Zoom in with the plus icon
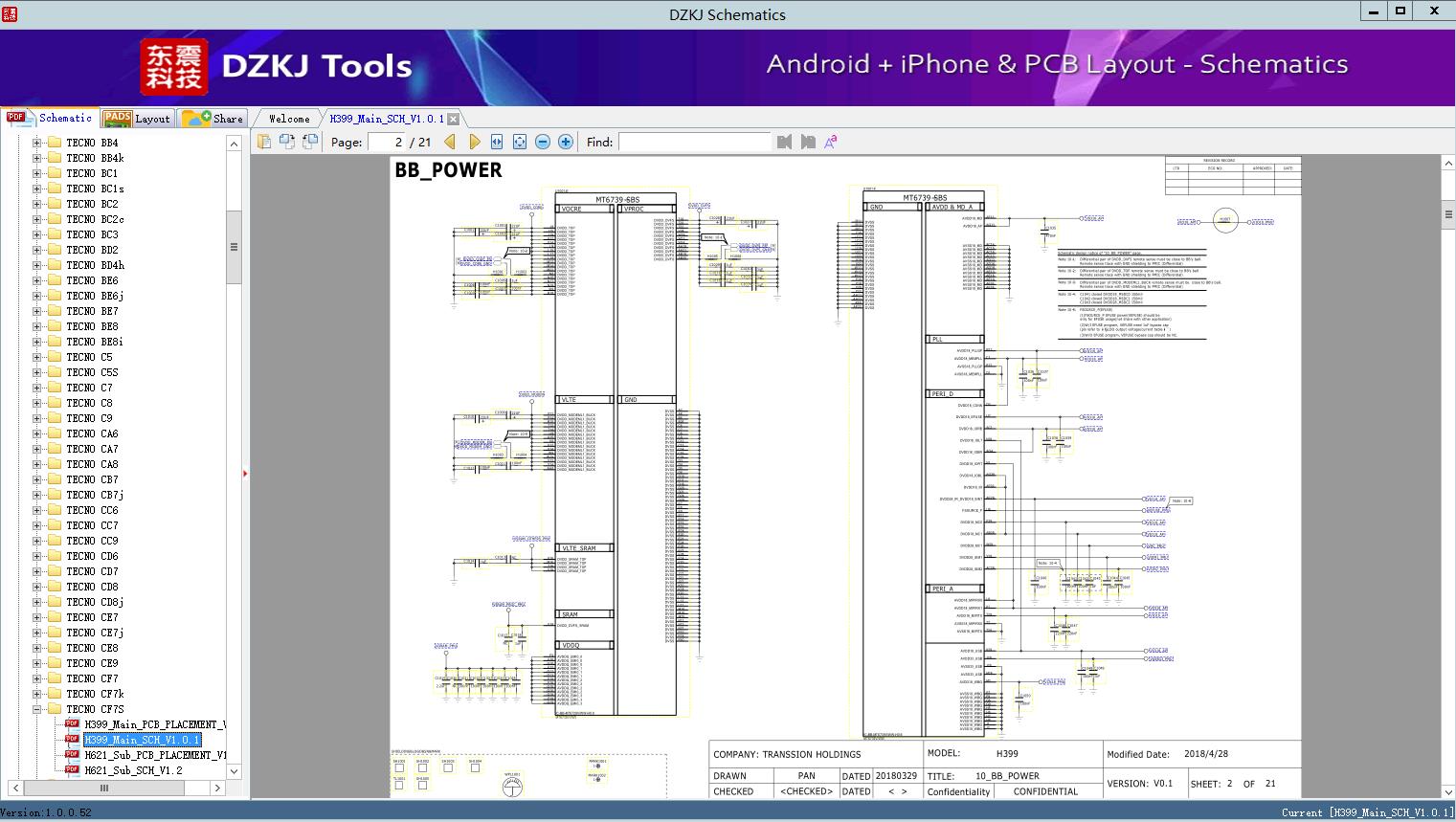The height and width of the screenshot is (822, 1456). coord(566,142)
